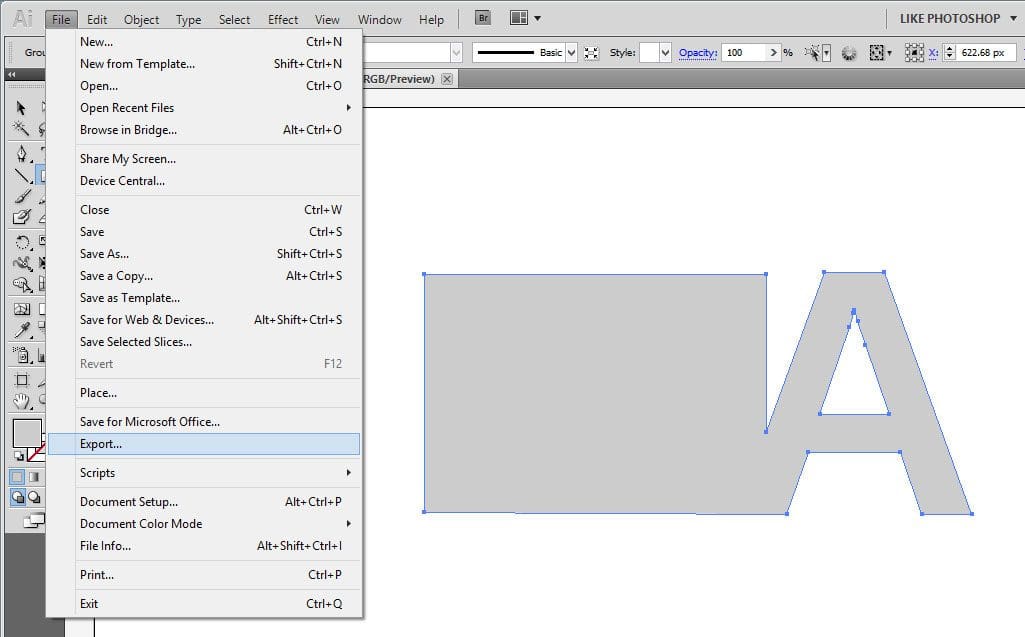Click the X value stepper arrows

tap(950, 52)
